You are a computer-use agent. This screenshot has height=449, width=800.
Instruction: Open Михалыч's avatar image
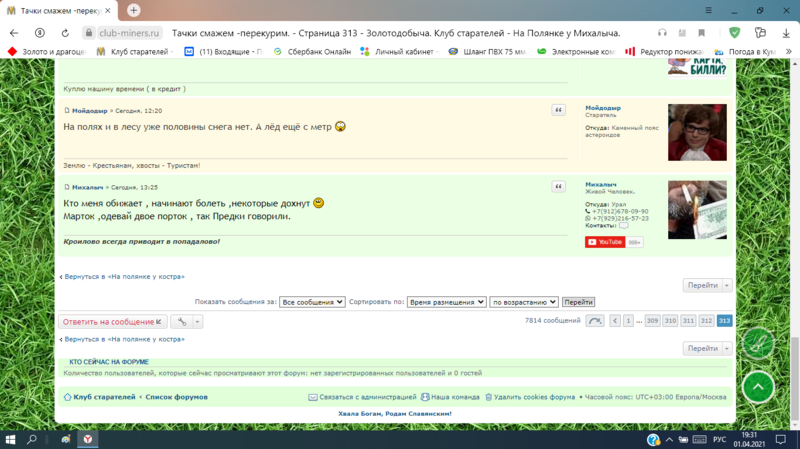coord(697,210)
